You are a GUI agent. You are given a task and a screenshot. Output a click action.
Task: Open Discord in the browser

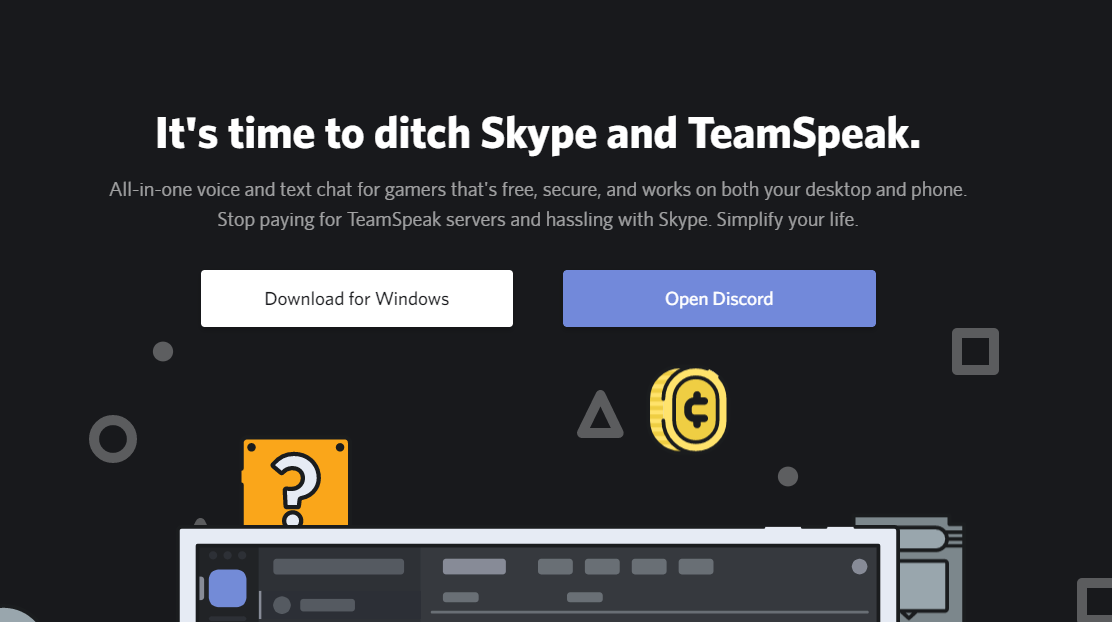click(719, 299)
